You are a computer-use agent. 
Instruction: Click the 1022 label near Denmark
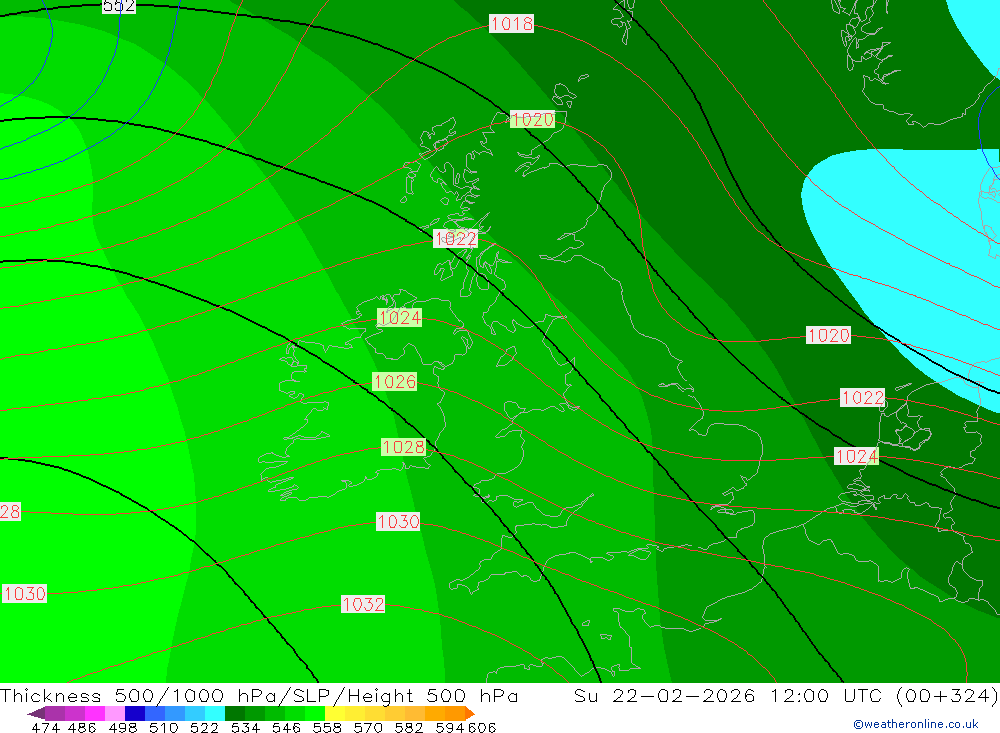point(863,397)
